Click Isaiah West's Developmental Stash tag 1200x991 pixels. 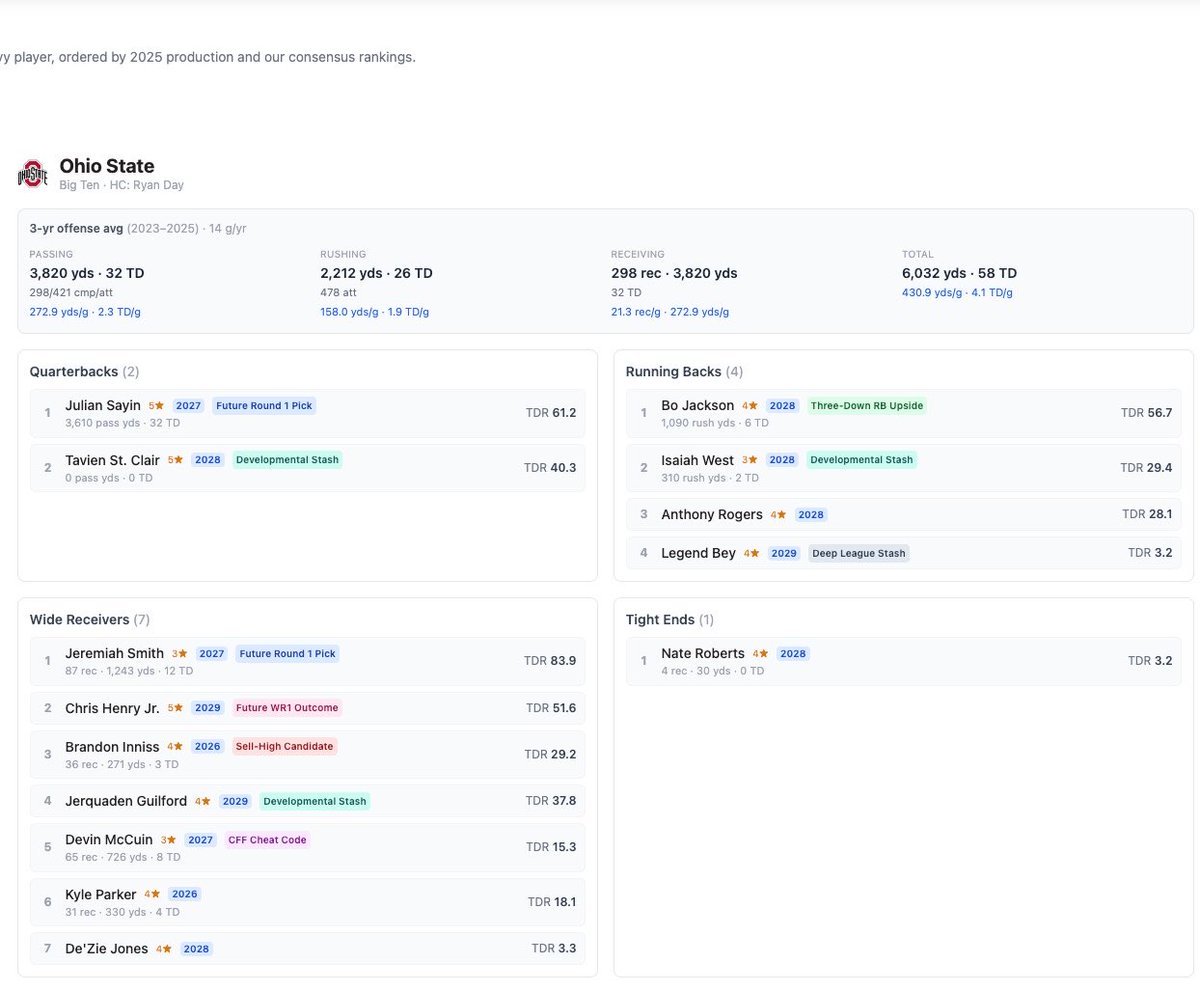(862, 460)
